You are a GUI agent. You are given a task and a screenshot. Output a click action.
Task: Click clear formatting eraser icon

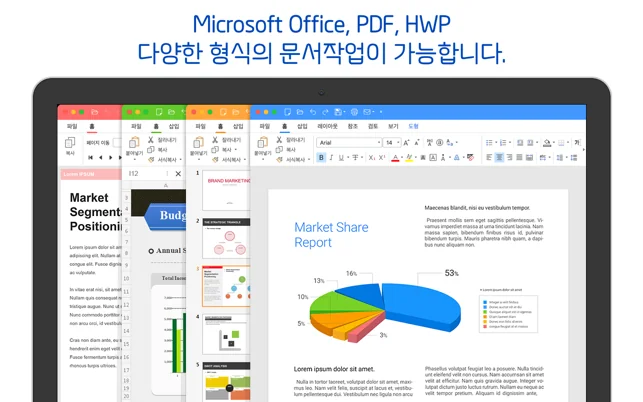pyautogui.click(x=470, y=158)
